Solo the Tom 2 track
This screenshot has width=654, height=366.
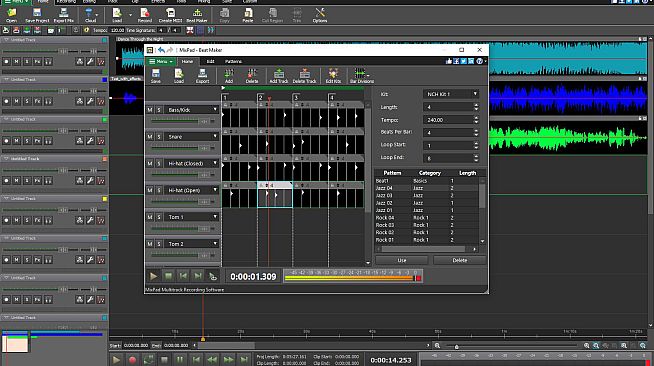159,244
